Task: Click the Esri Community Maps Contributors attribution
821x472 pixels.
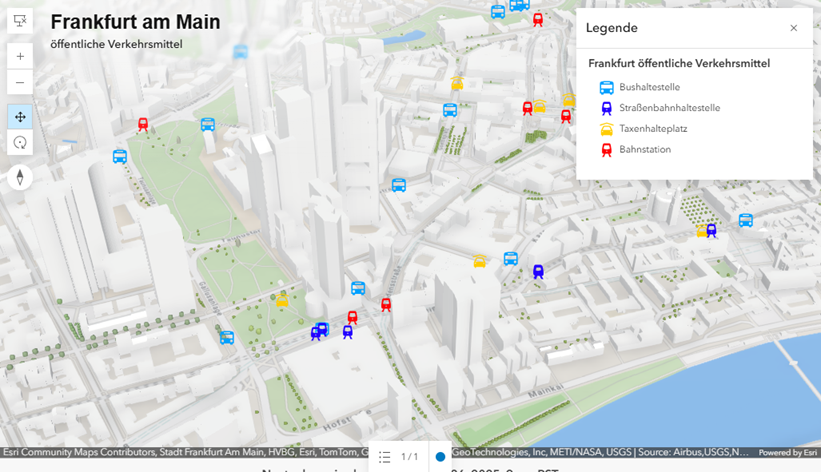Action: pyautogui.click(x=79, y=452)
